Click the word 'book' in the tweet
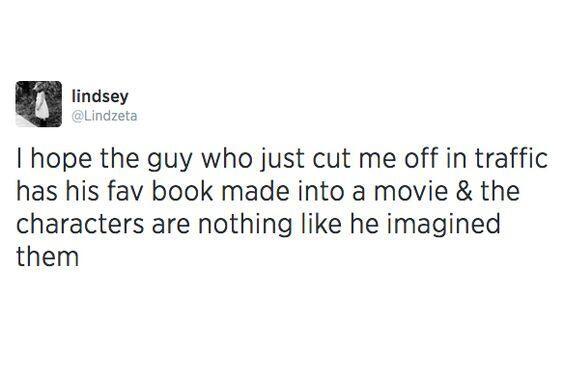The height and width of the screenshot is (376, 564). pyautogui.click(x=182, y=191)
